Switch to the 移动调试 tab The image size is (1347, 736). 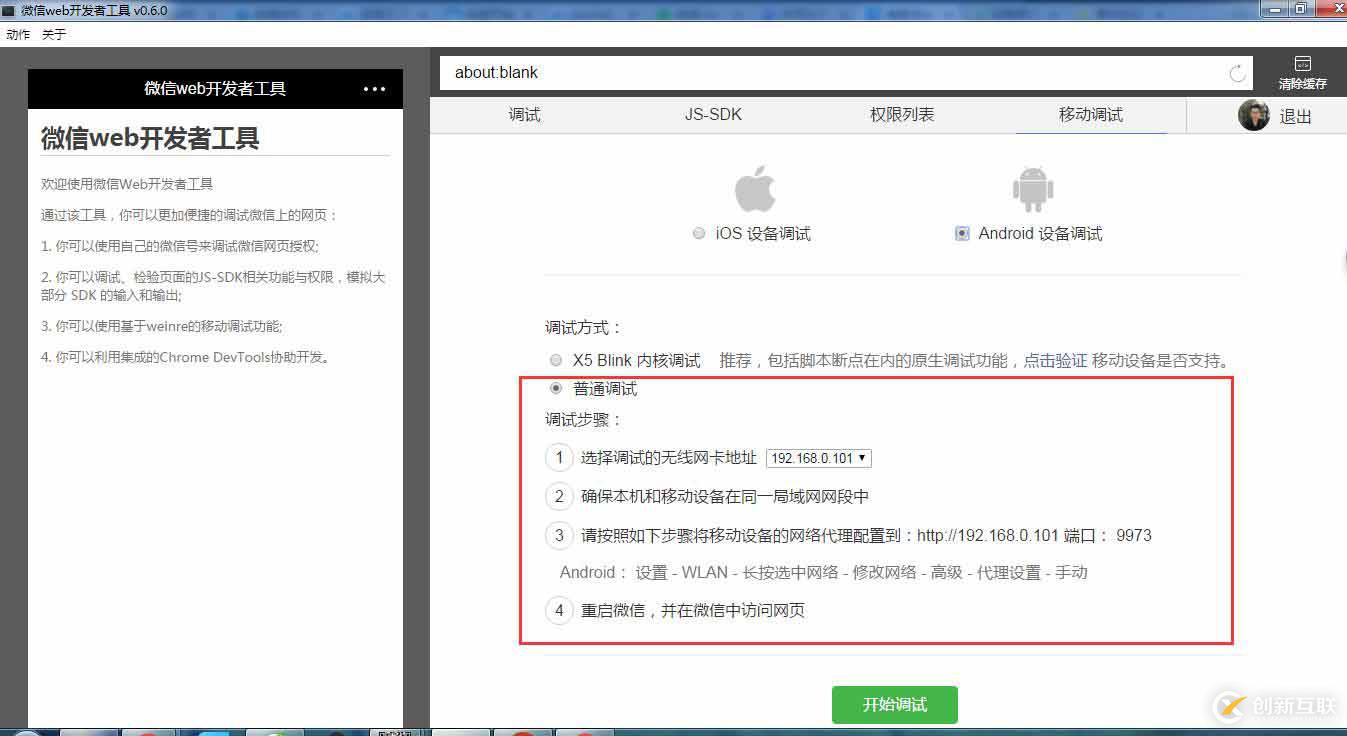(1091, 115)
